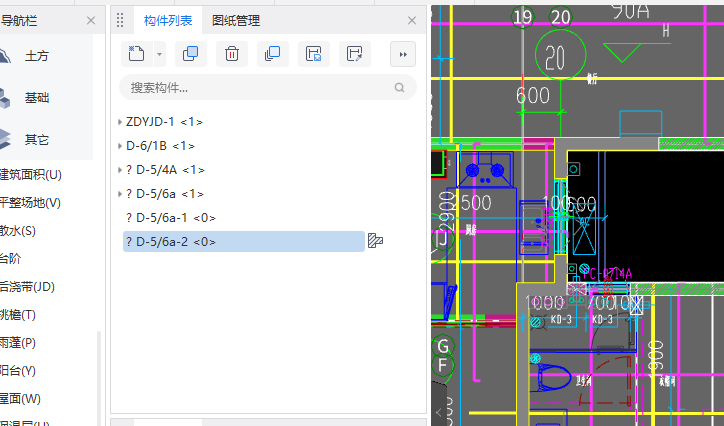Select 后浇带(JD) in navigation
724x426 pixels.
point(27,287)
